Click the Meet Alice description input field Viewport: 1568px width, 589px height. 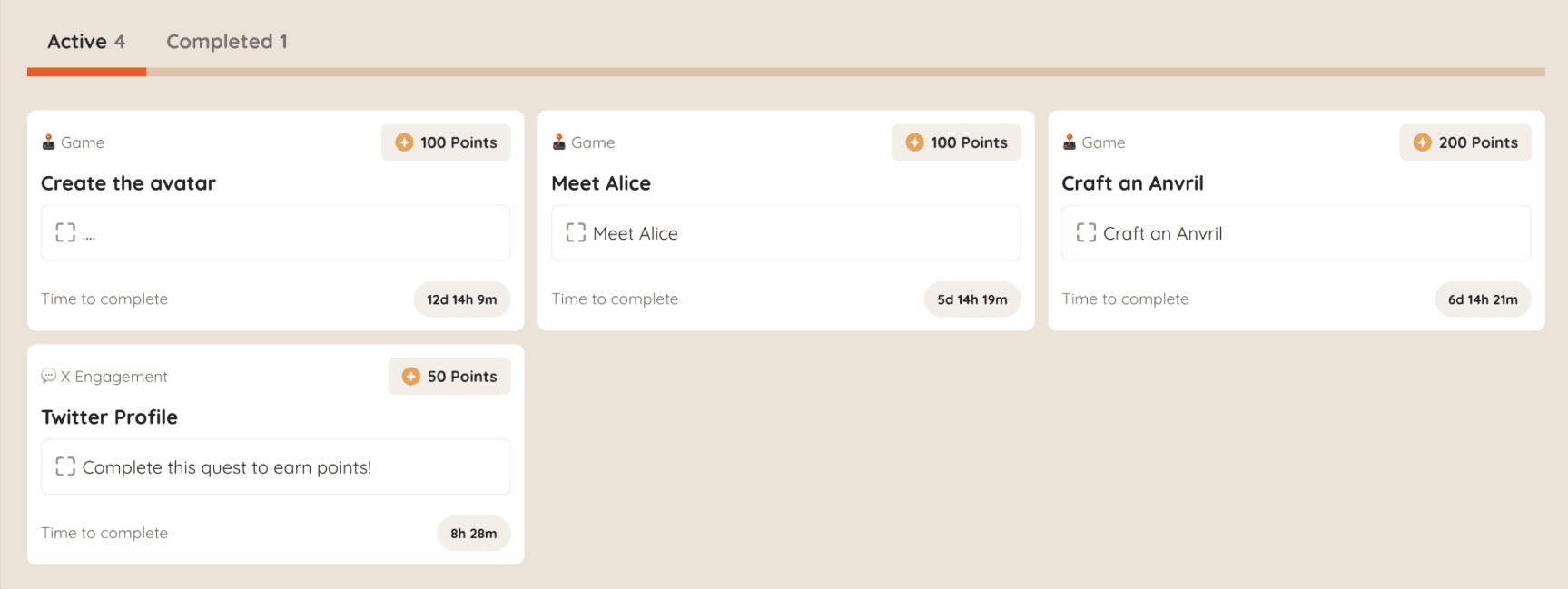tap(785, 233)
